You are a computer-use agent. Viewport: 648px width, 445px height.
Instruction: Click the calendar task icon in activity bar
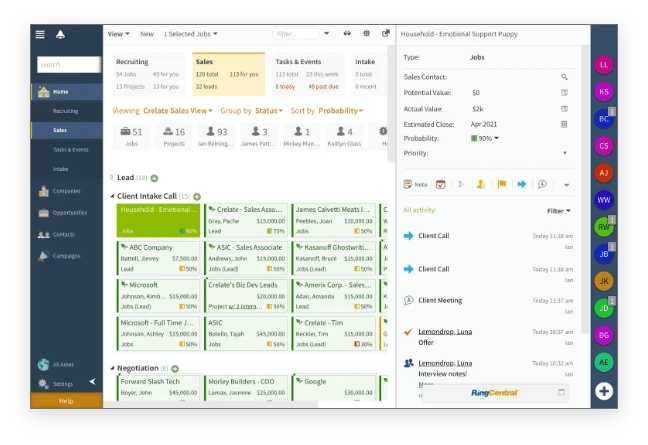point(441,184)
